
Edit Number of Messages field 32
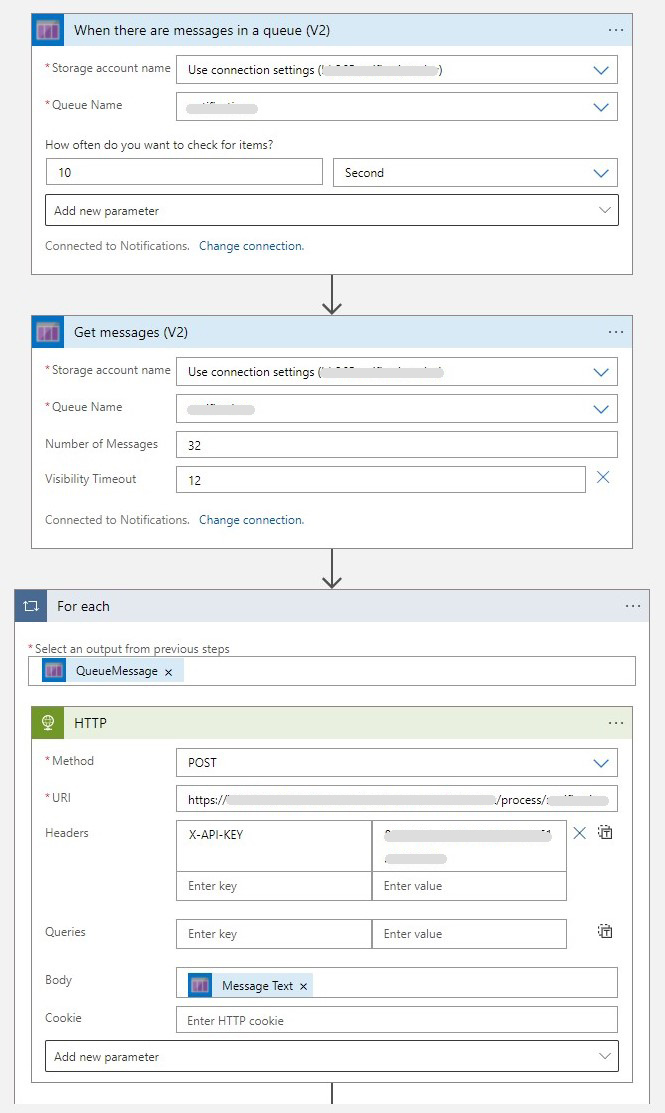pyautogui.click(x=397, y=445)
